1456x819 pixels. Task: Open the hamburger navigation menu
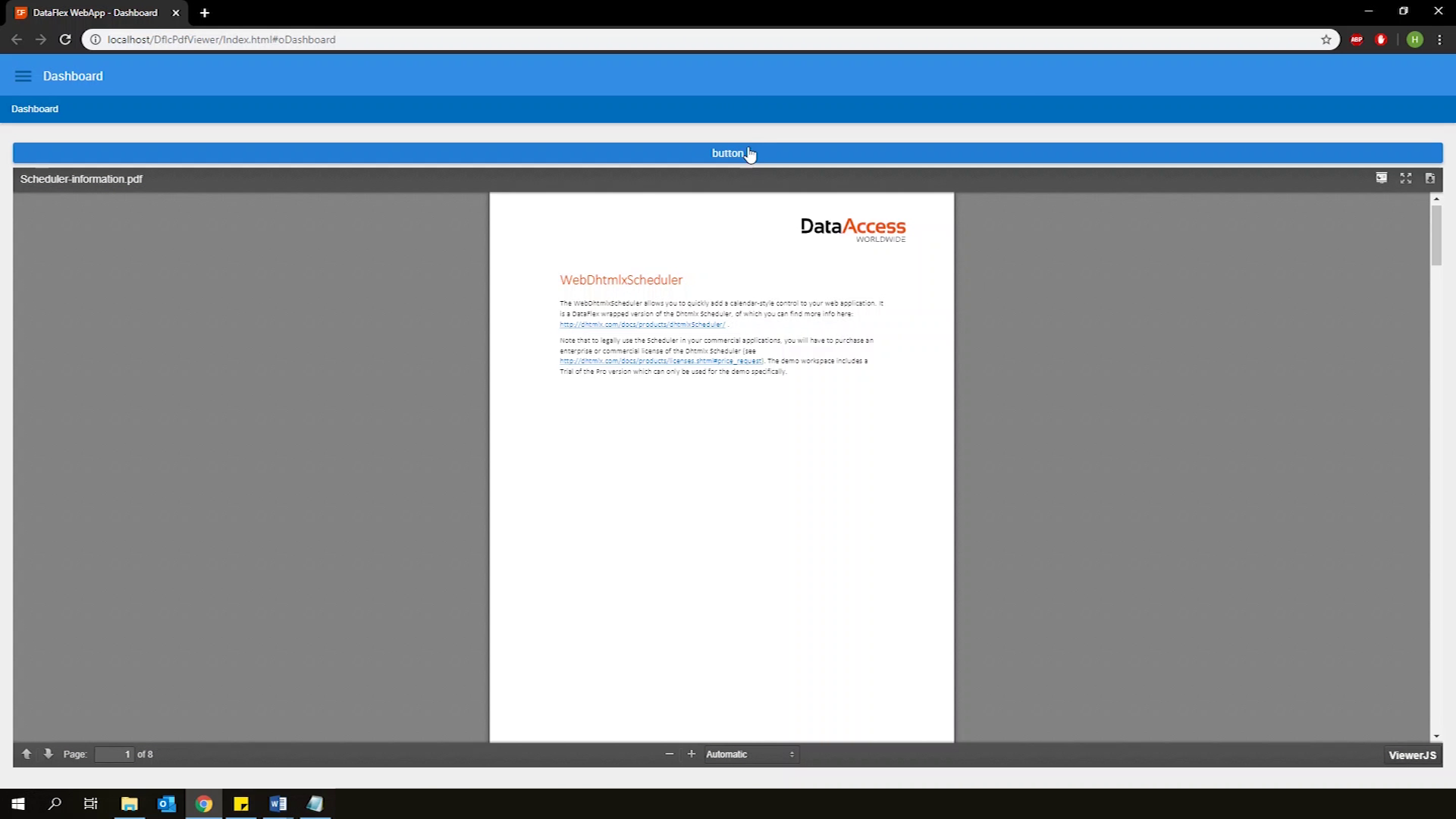tap(24, 76)
